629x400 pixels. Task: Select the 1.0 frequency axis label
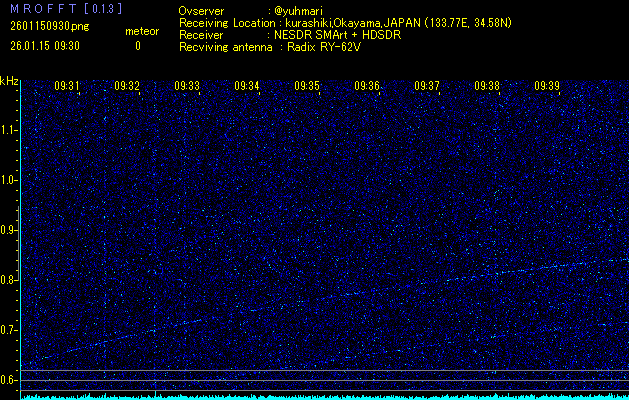[x=10, y=180]
